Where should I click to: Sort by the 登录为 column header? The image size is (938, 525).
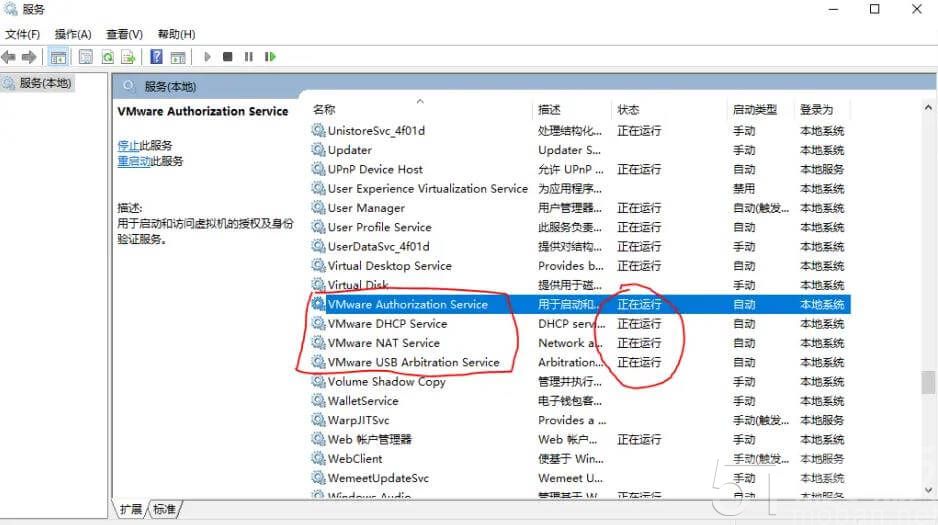[x=817, y=109]
